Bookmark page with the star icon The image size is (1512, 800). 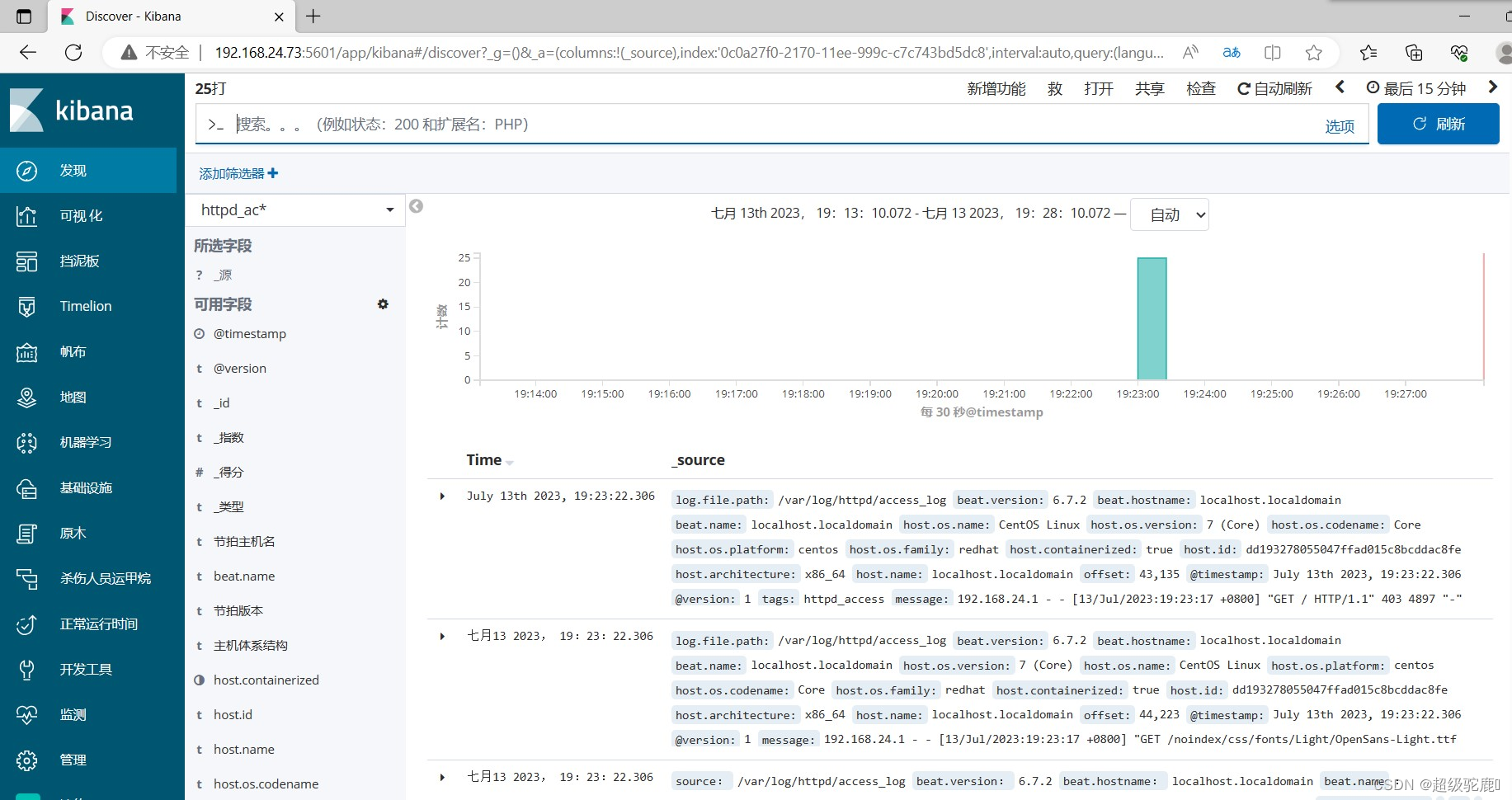tap(1314, 53)
